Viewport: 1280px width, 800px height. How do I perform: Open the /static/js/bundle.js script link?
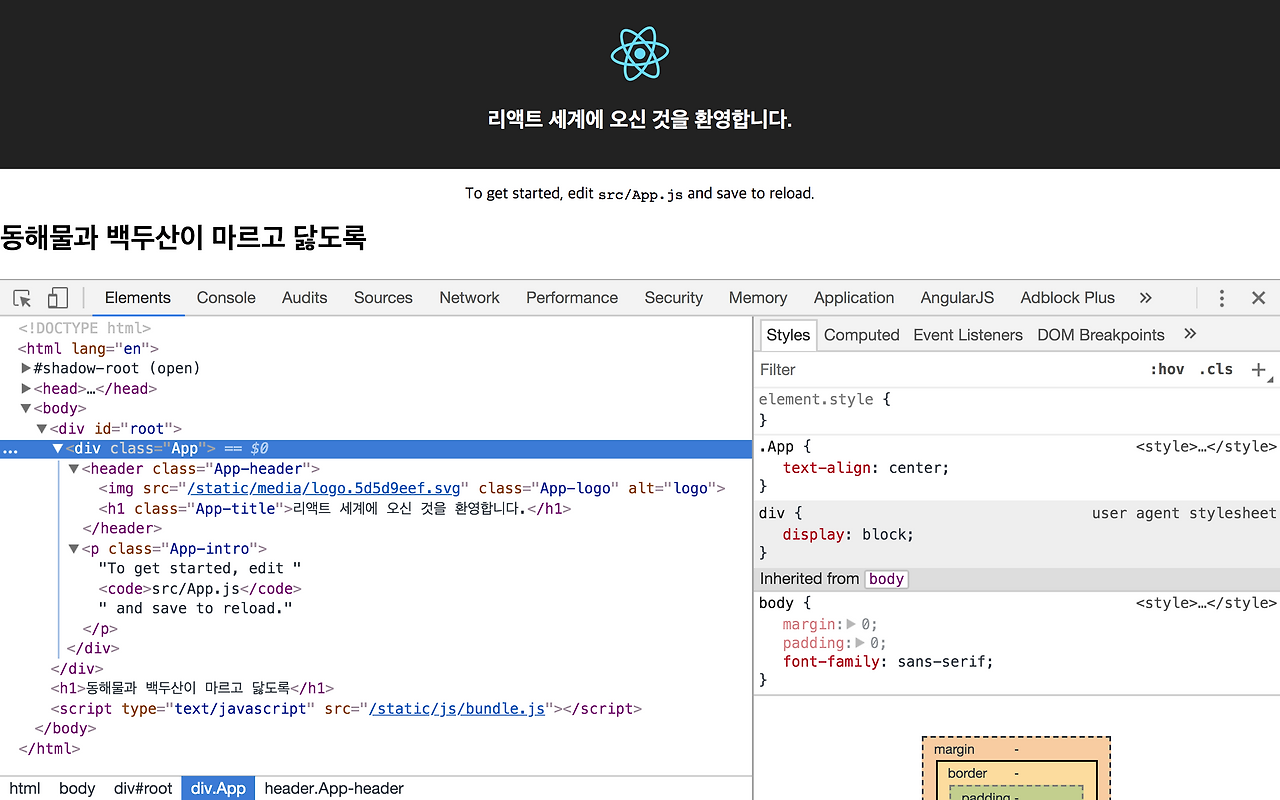[457, 709]
